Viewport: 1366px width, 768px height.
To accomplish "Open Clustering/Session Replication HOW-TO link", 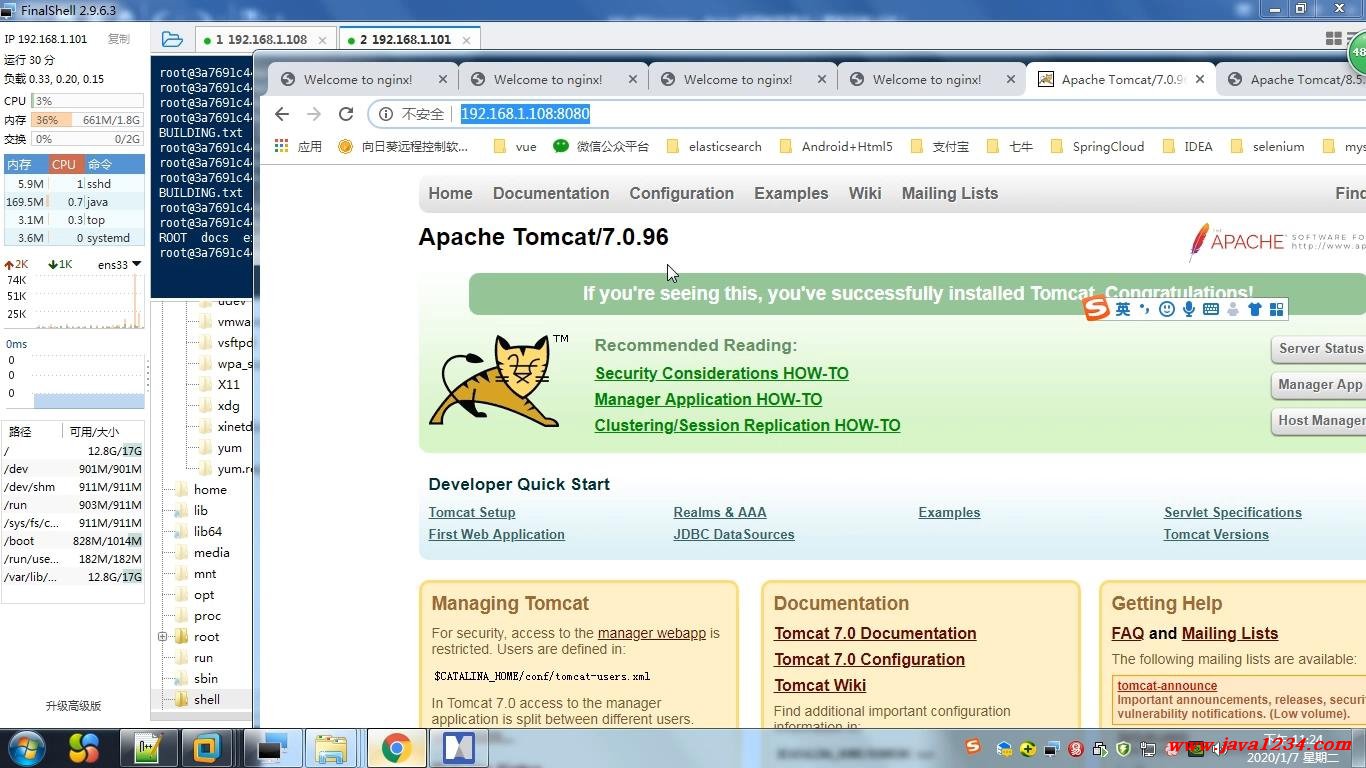I will [x=747, y=425].
